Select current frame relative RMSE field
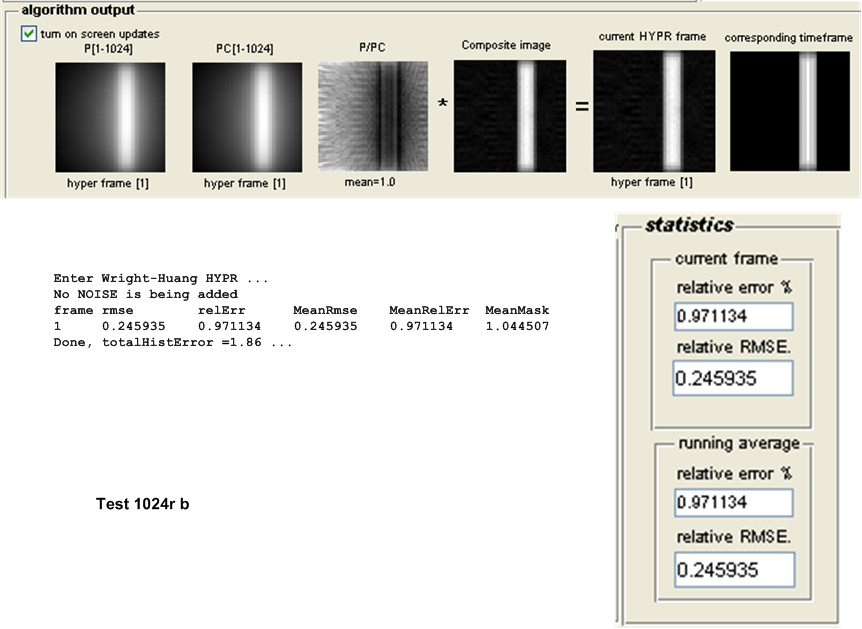Viewport: 862px width, 629px height. [732, 378]
